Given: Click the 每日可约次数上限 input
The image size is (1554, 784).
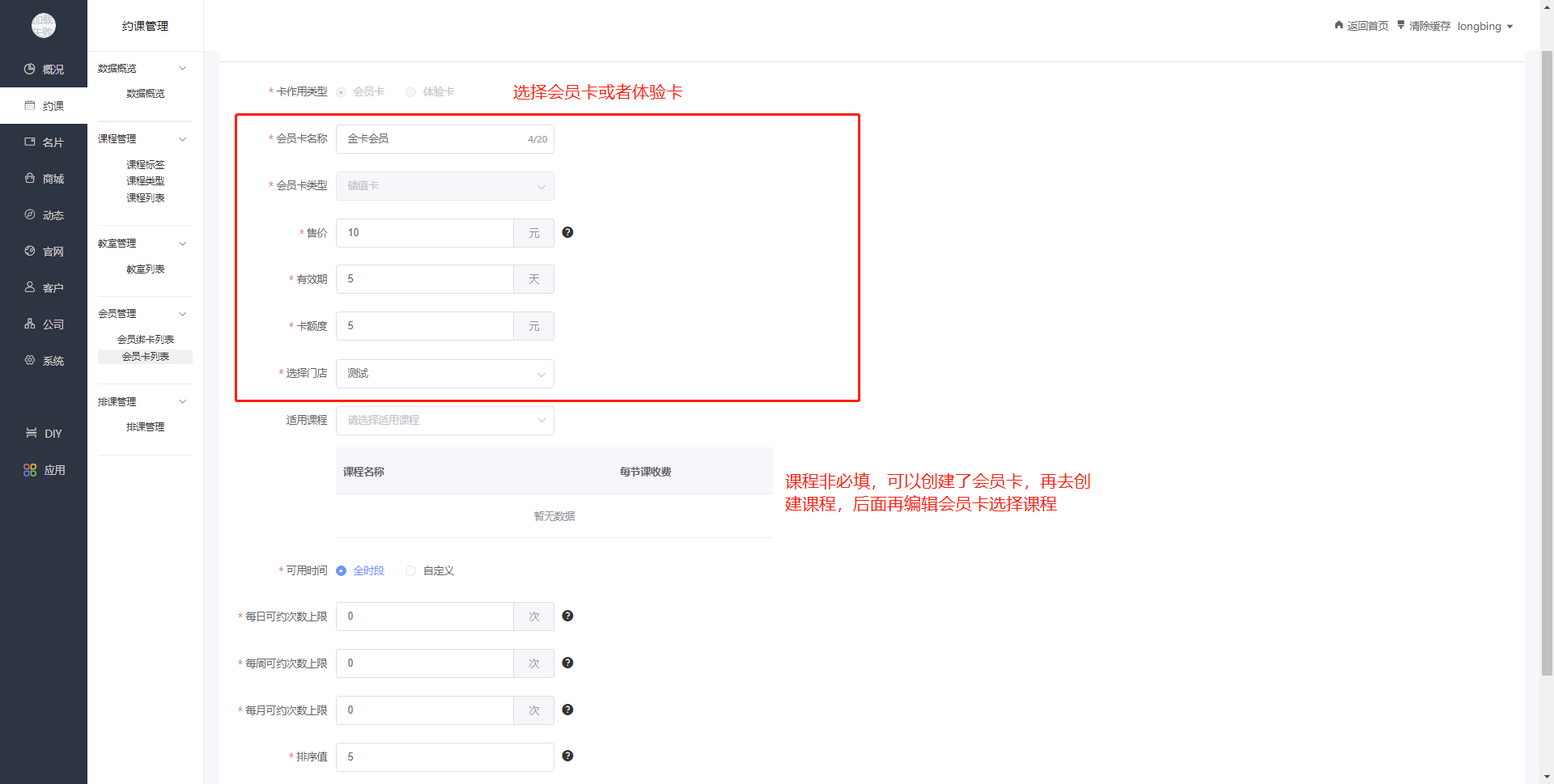Looking at the screenshot, I should (x=425, y=617).
